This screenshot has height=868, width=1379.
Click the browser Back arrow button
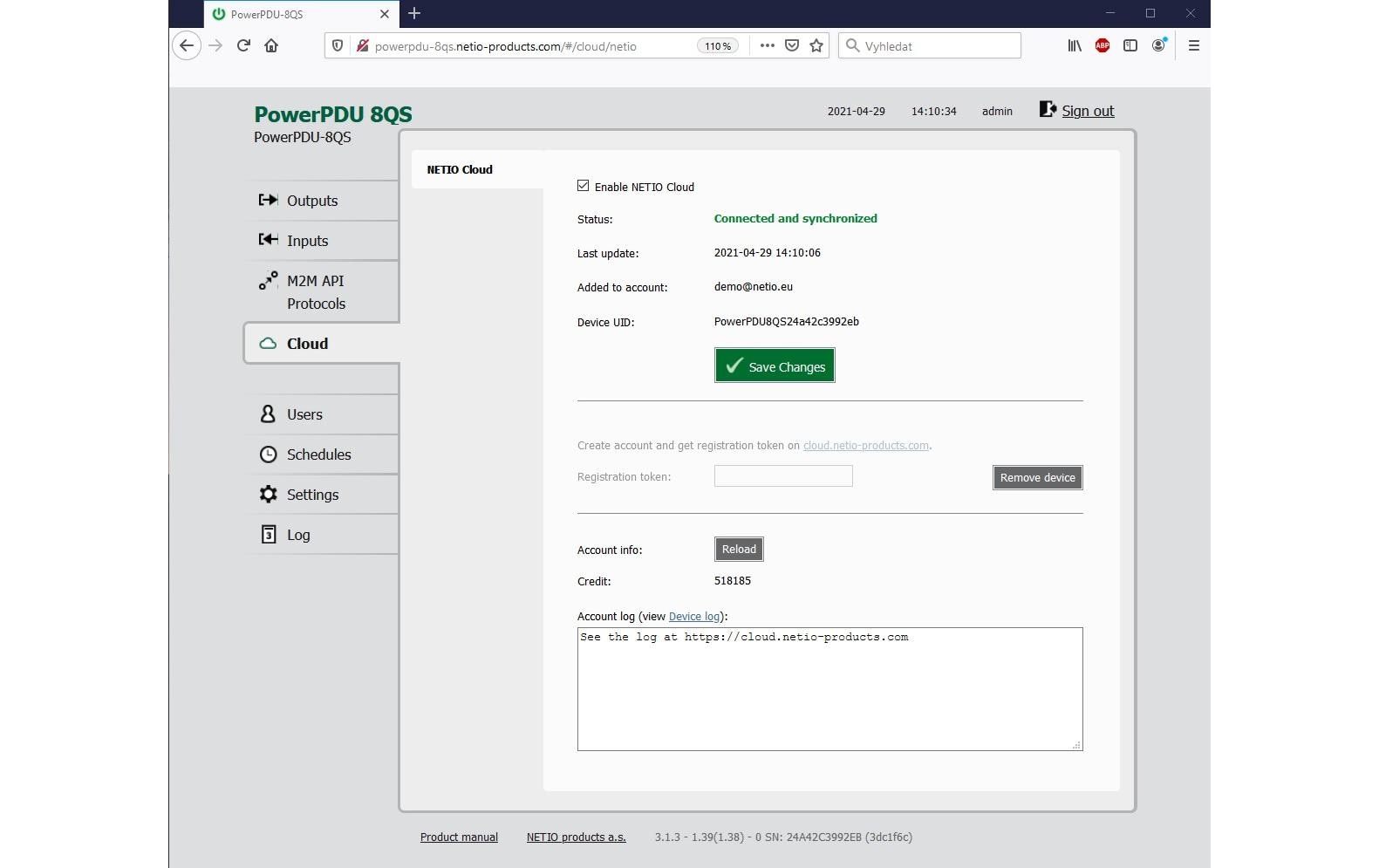tap(187, 45)
